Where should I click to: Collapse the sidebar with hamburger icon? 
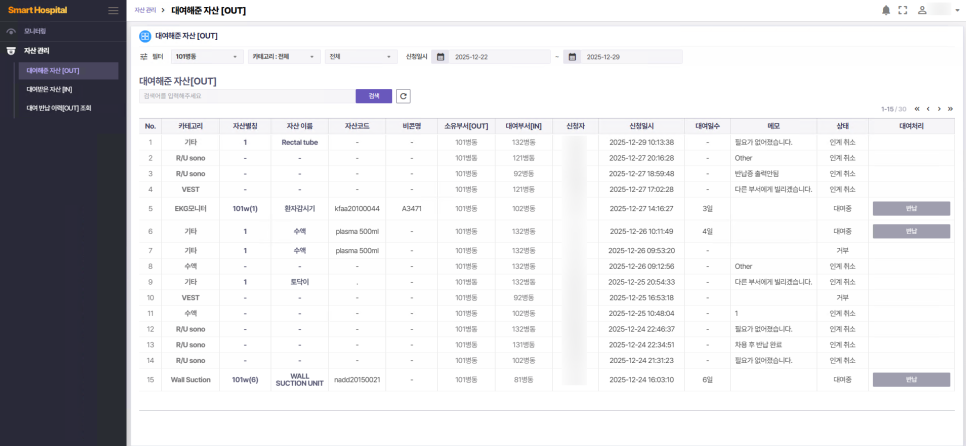[x=113, y=10]
